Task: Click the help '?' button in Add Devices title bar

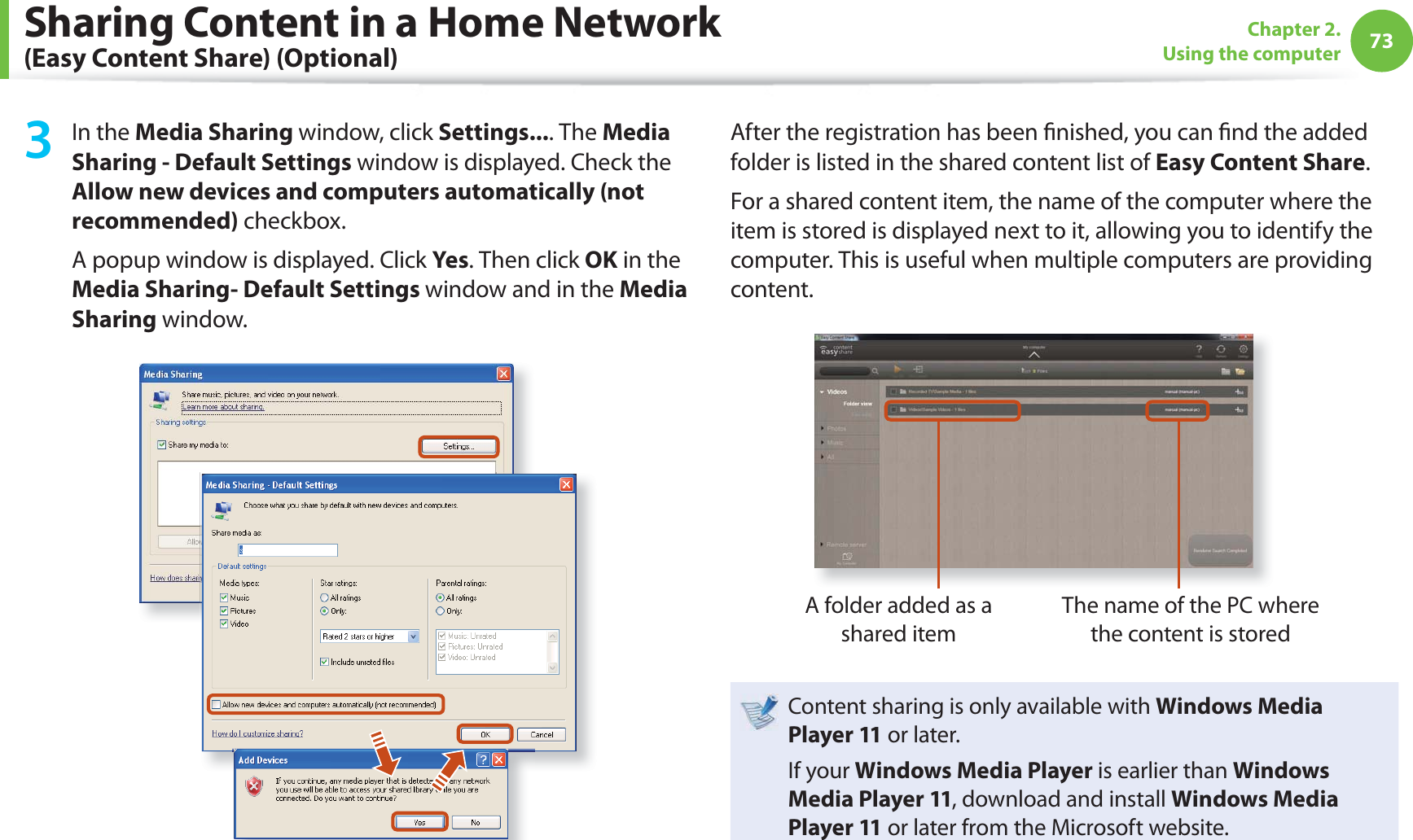Action: [483, 759]
